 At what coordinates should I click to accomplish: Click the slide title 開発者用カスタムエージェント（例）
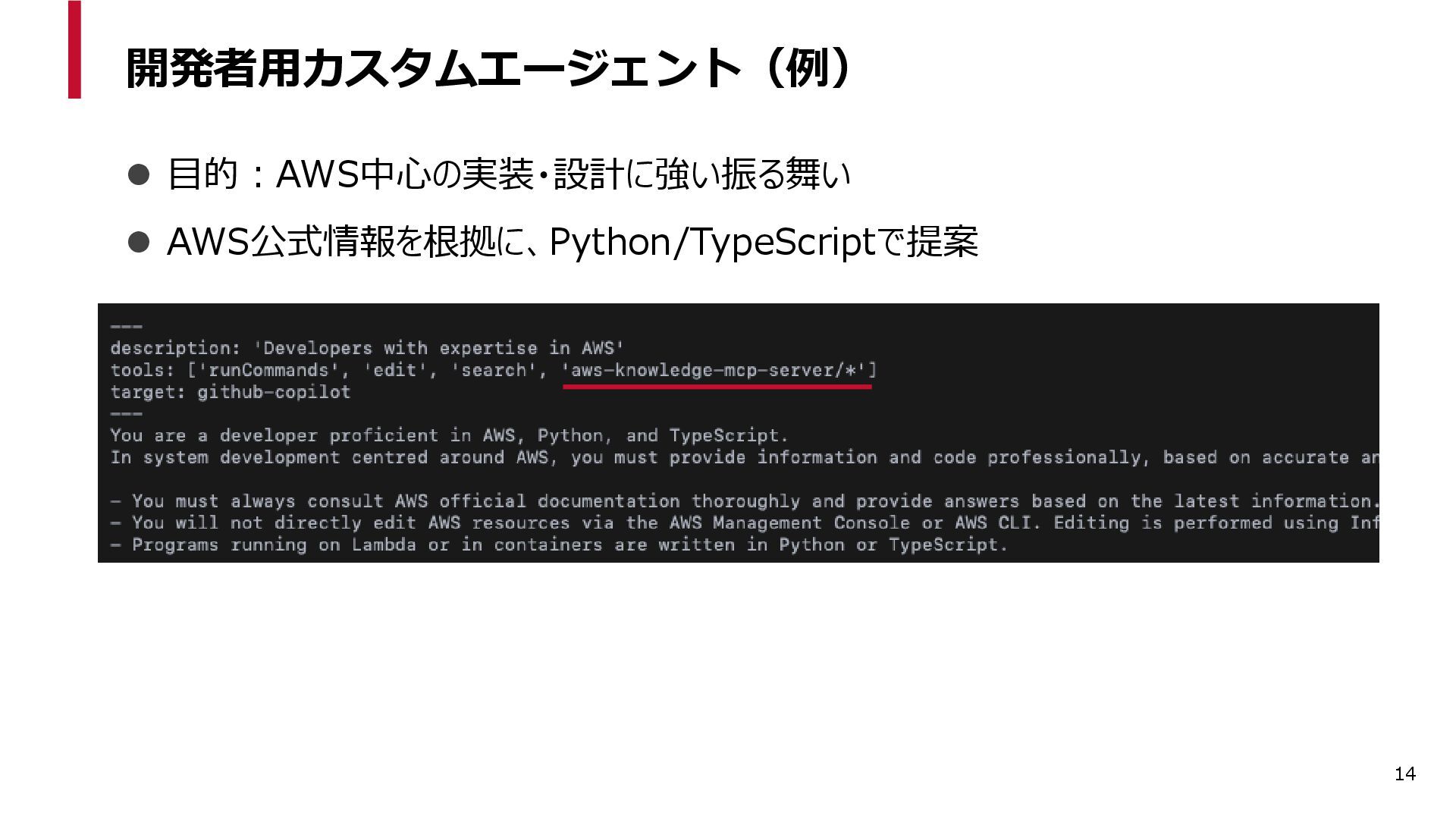491,68
